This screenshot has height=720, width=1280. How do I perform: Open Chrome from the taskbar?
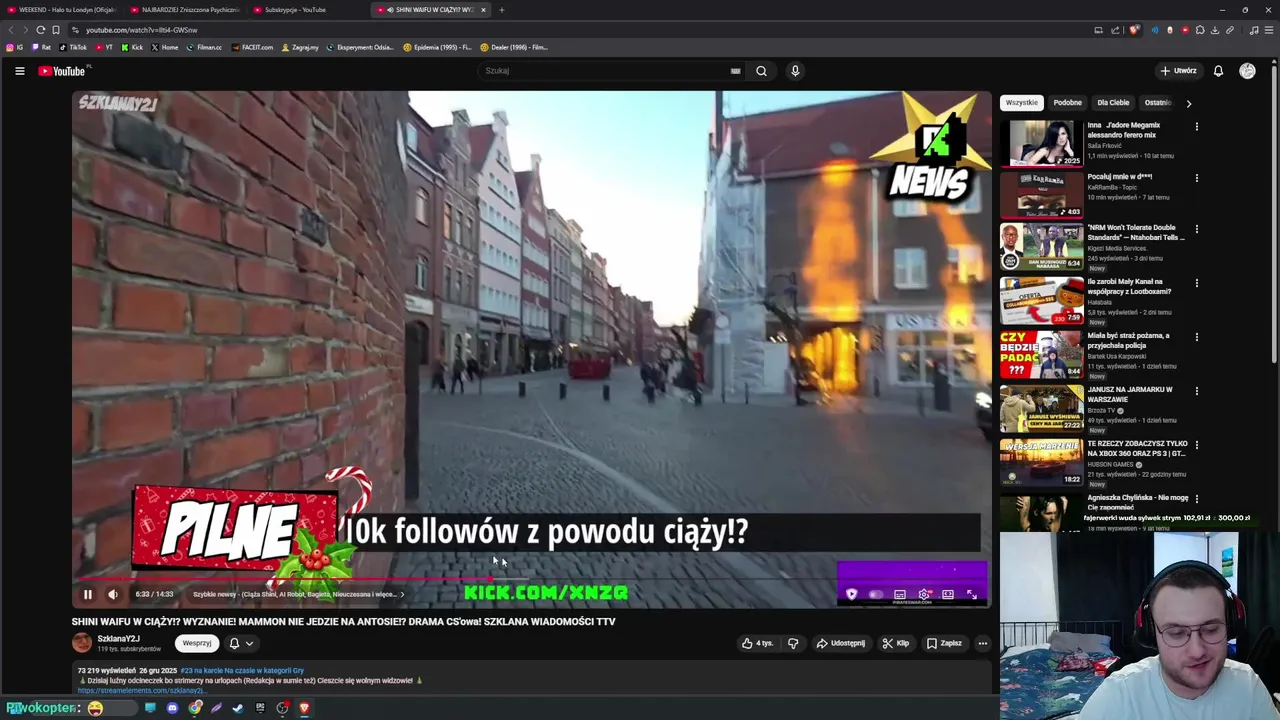(x=195, y=708)
